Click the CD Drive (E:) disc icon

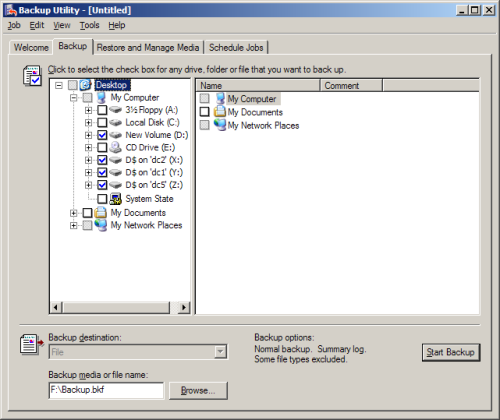pos(115,147)
